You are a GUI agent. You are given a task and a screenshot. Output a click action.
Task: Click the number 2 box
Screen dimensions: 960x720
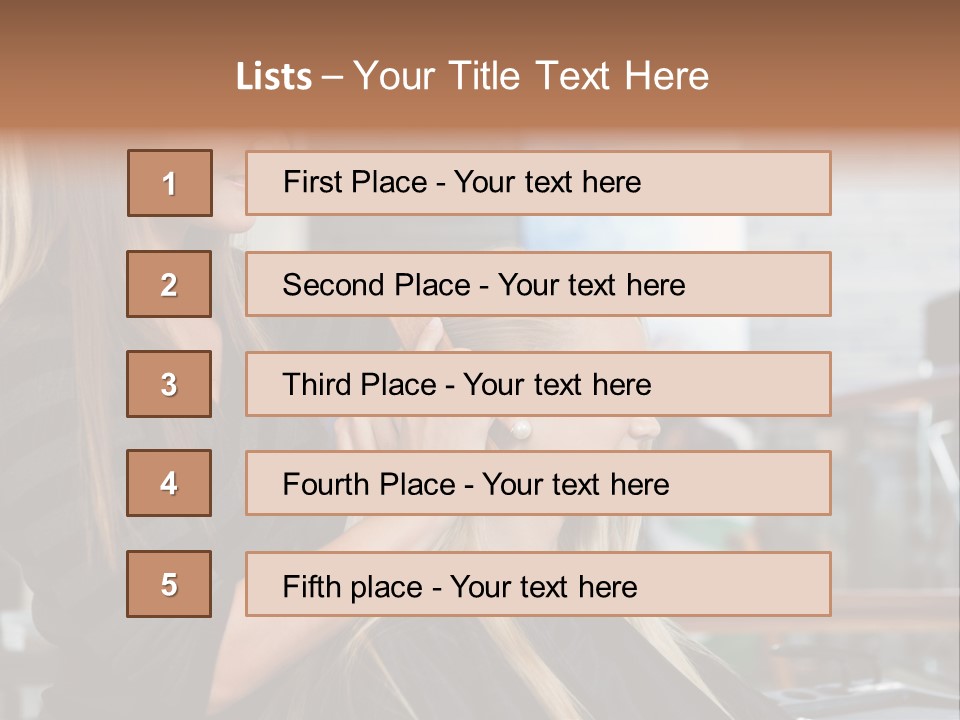pos(169,284)
